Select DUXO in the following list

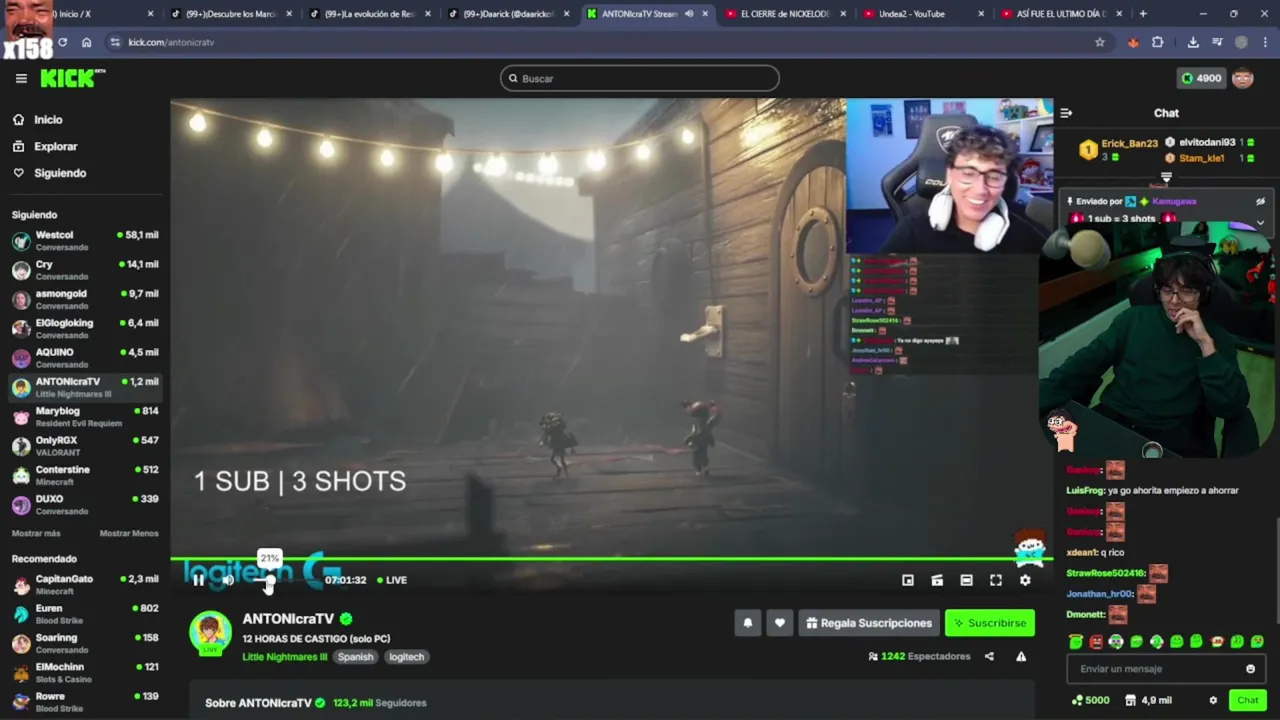pyautogui.click(x=85, y=504)
